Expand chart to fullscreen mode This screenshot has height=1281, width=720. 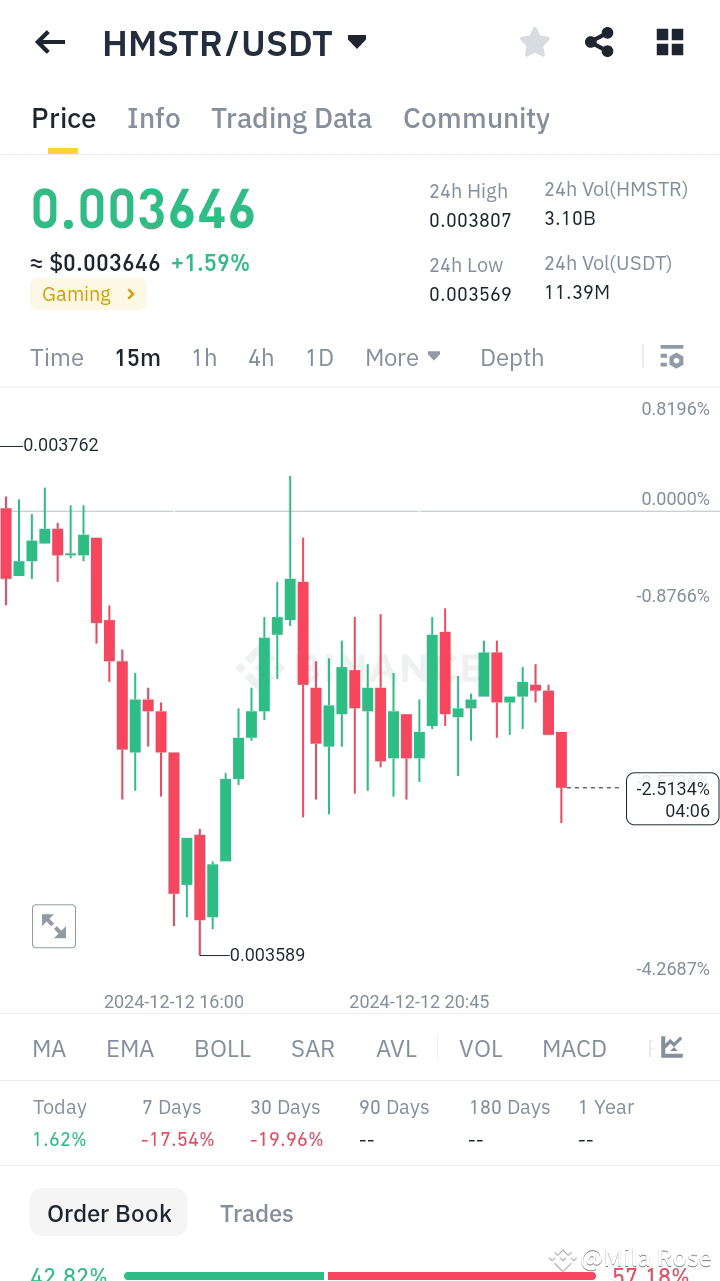[53, 925]
